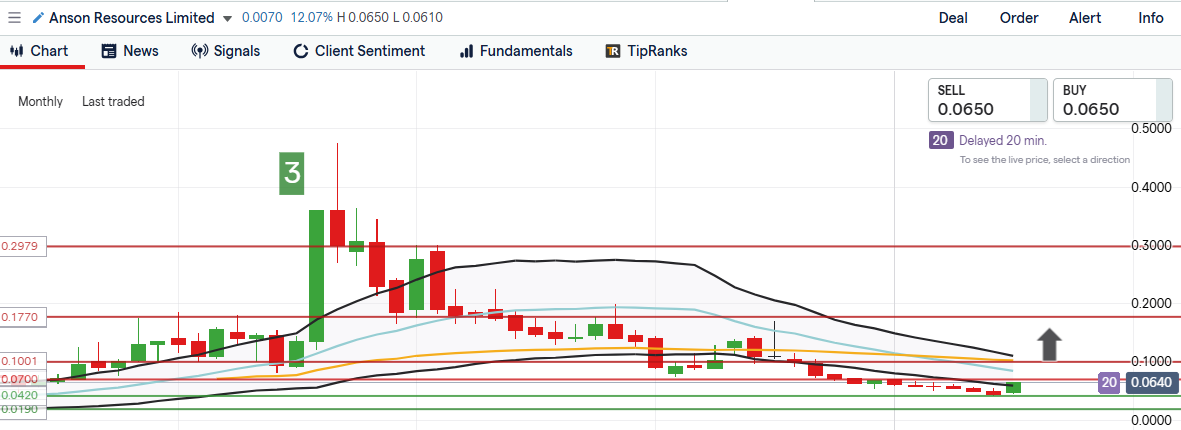Expand the Anson Resources Limited dropdown arrow

click(228, 19)
